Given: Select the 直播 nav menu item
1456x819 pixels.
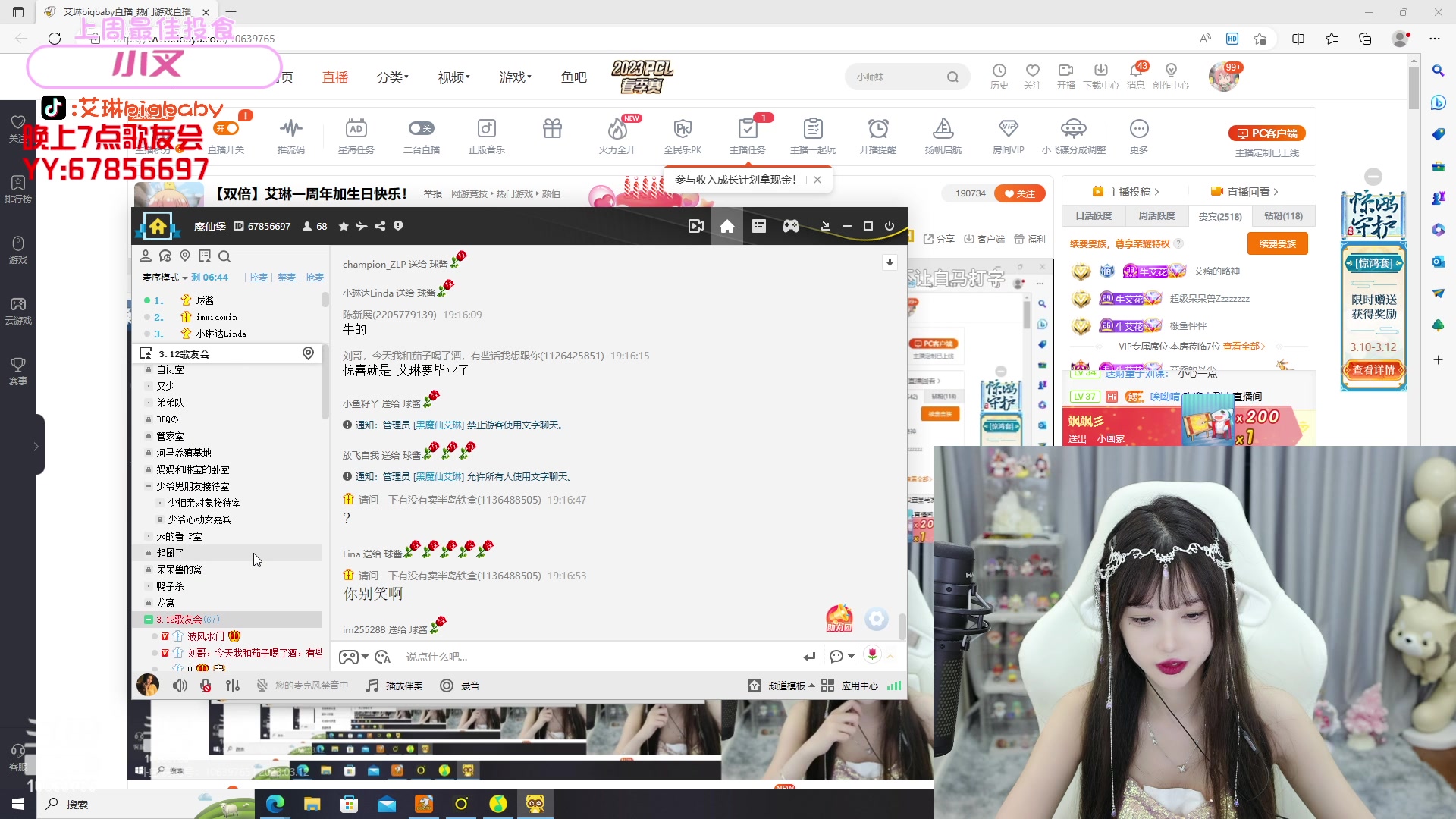Looking at the screenshot, I should 335,77.
